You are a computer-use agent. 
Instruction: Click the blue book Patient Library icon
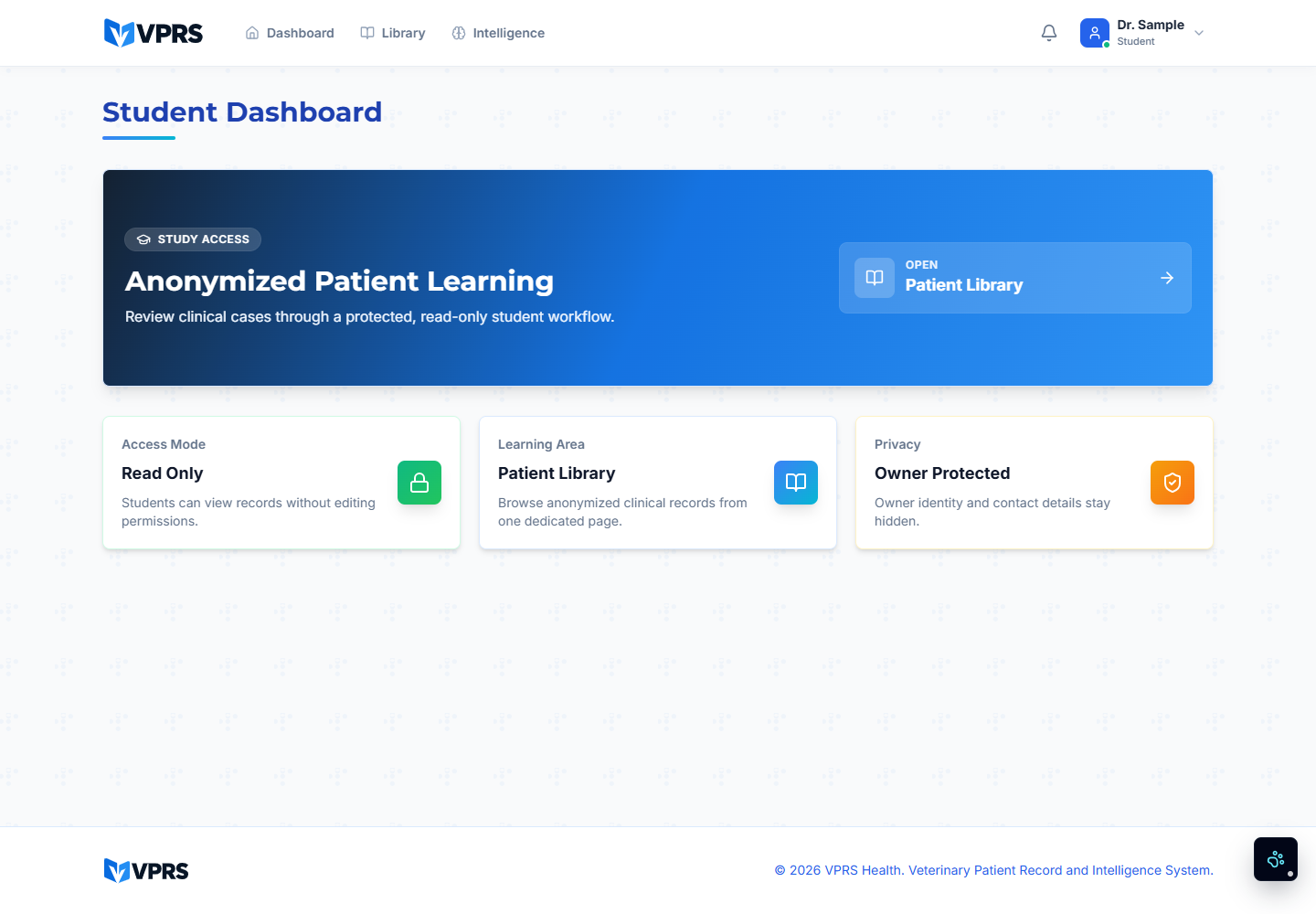click(796, 483)
